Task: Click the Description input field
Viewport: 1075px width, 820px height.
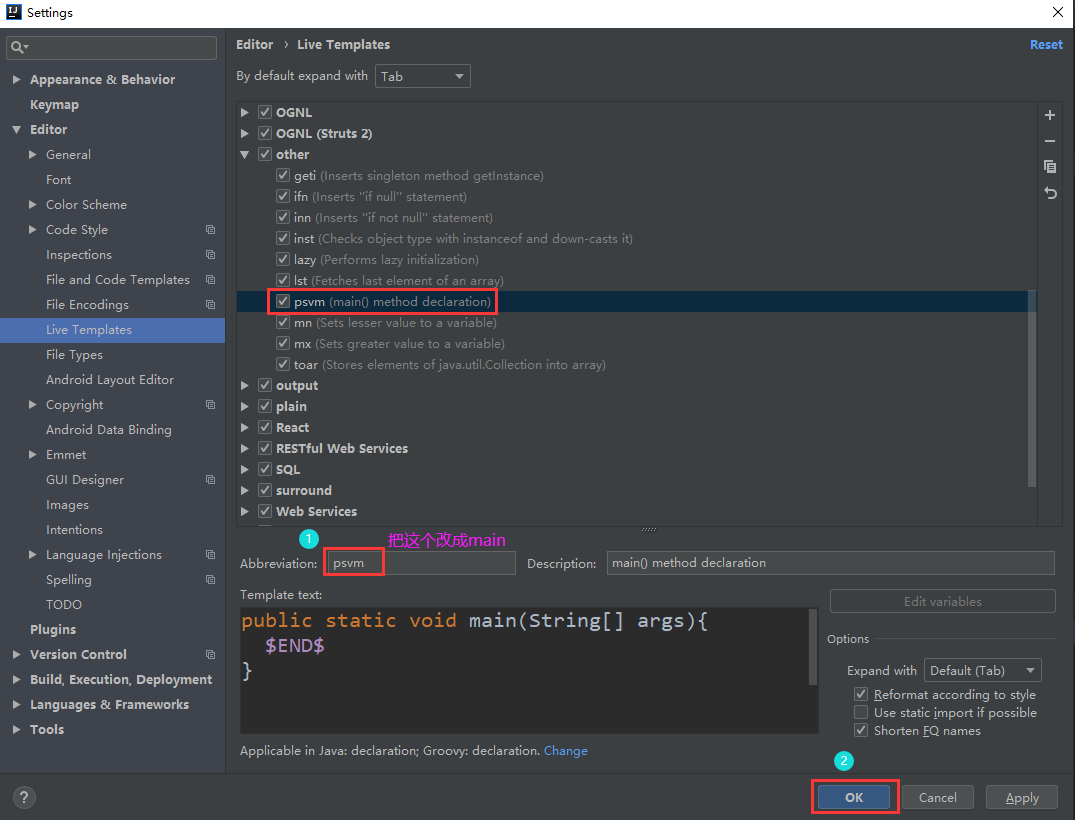Action: pyautogui.click(x=830, y=563)
